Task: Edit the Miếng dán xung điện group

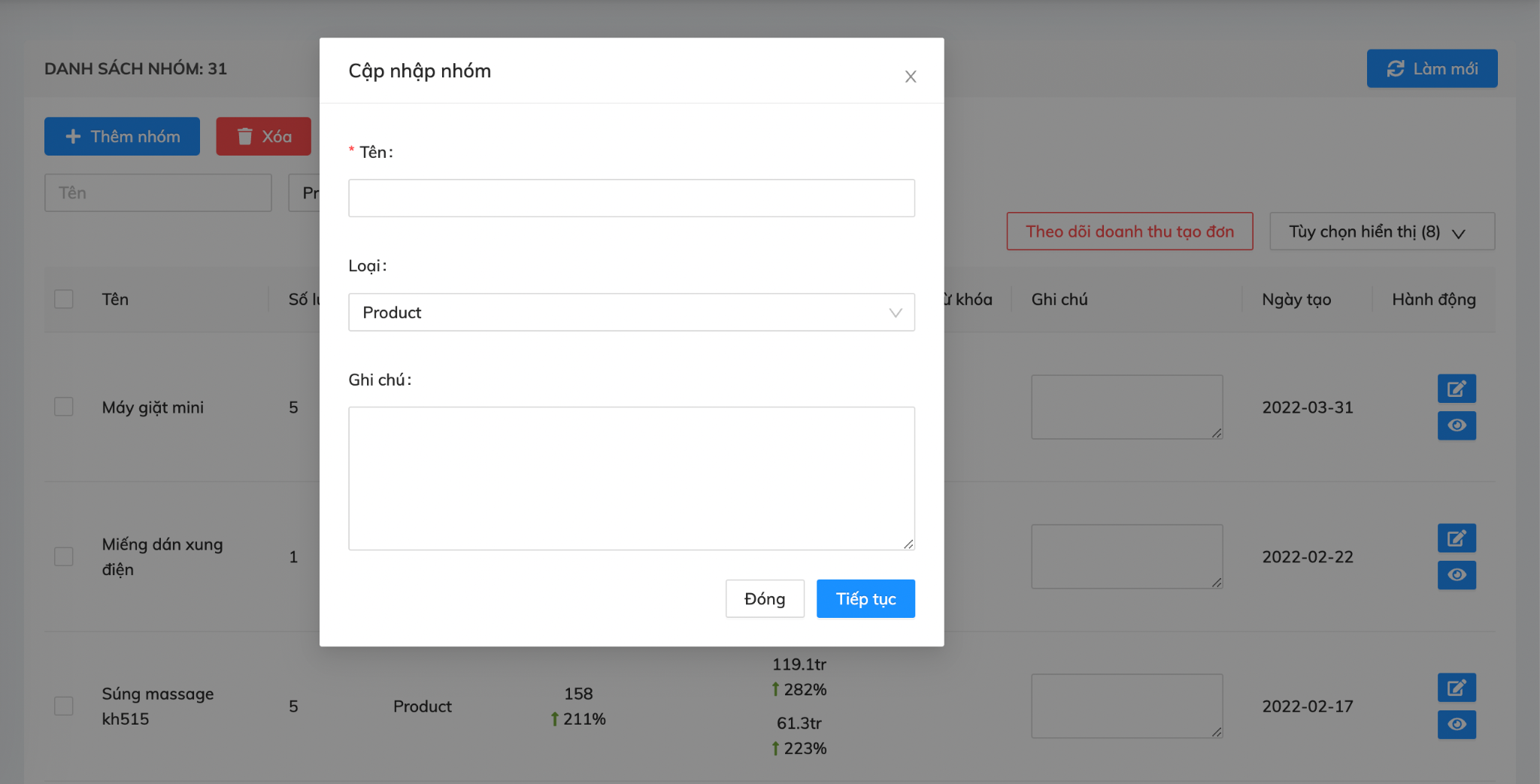Action: tap(1456, 538)
